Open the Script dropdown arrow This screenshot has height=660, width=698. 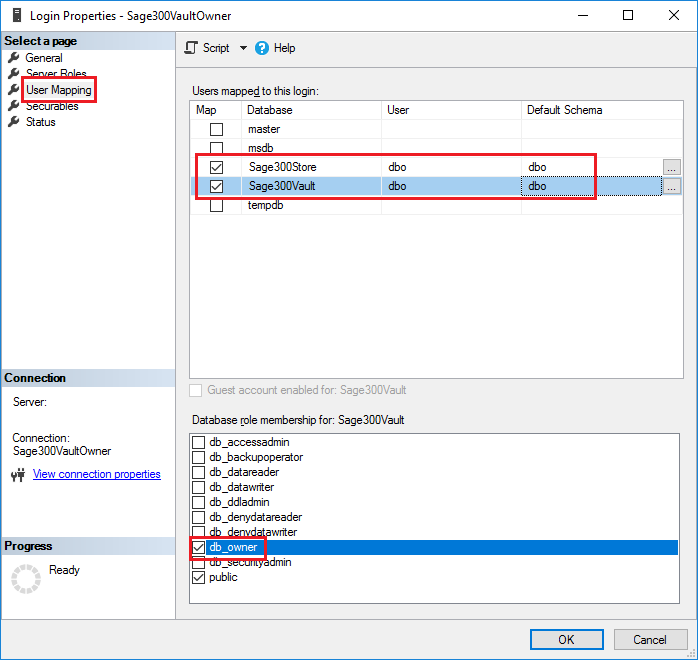[243, 48]
